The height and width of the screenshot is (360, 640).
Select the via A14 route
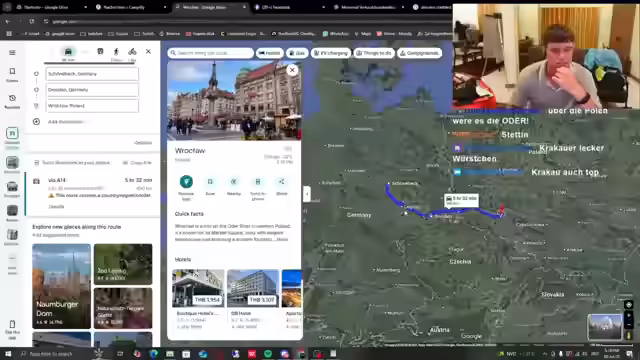tap(93, 193)
